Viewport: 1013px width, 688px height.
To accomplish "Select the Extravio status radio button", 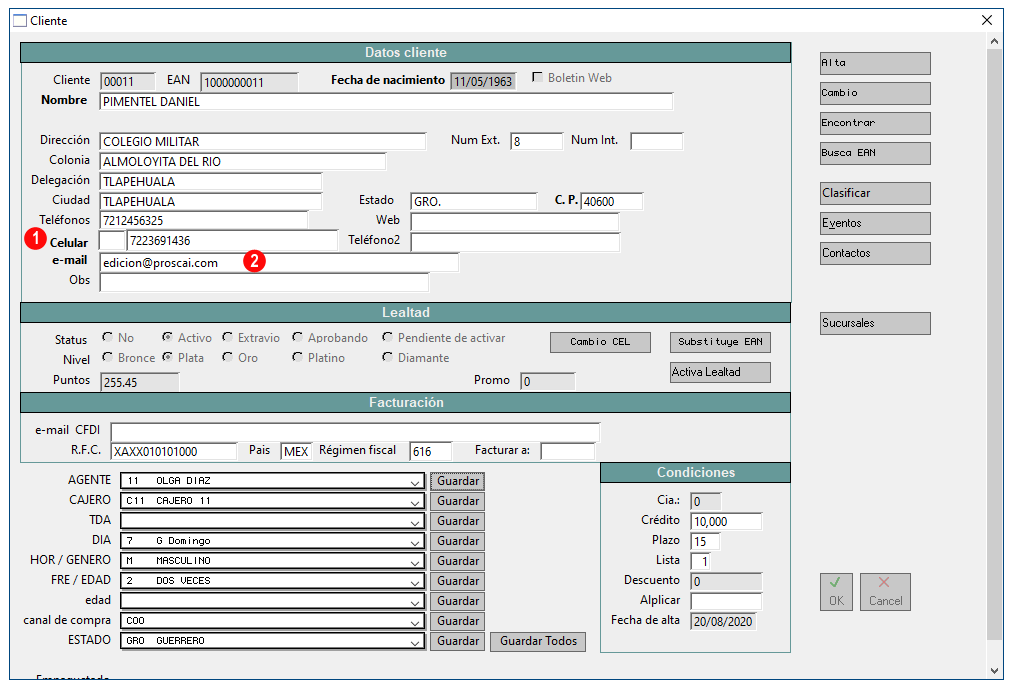I will tap(227, 337).
